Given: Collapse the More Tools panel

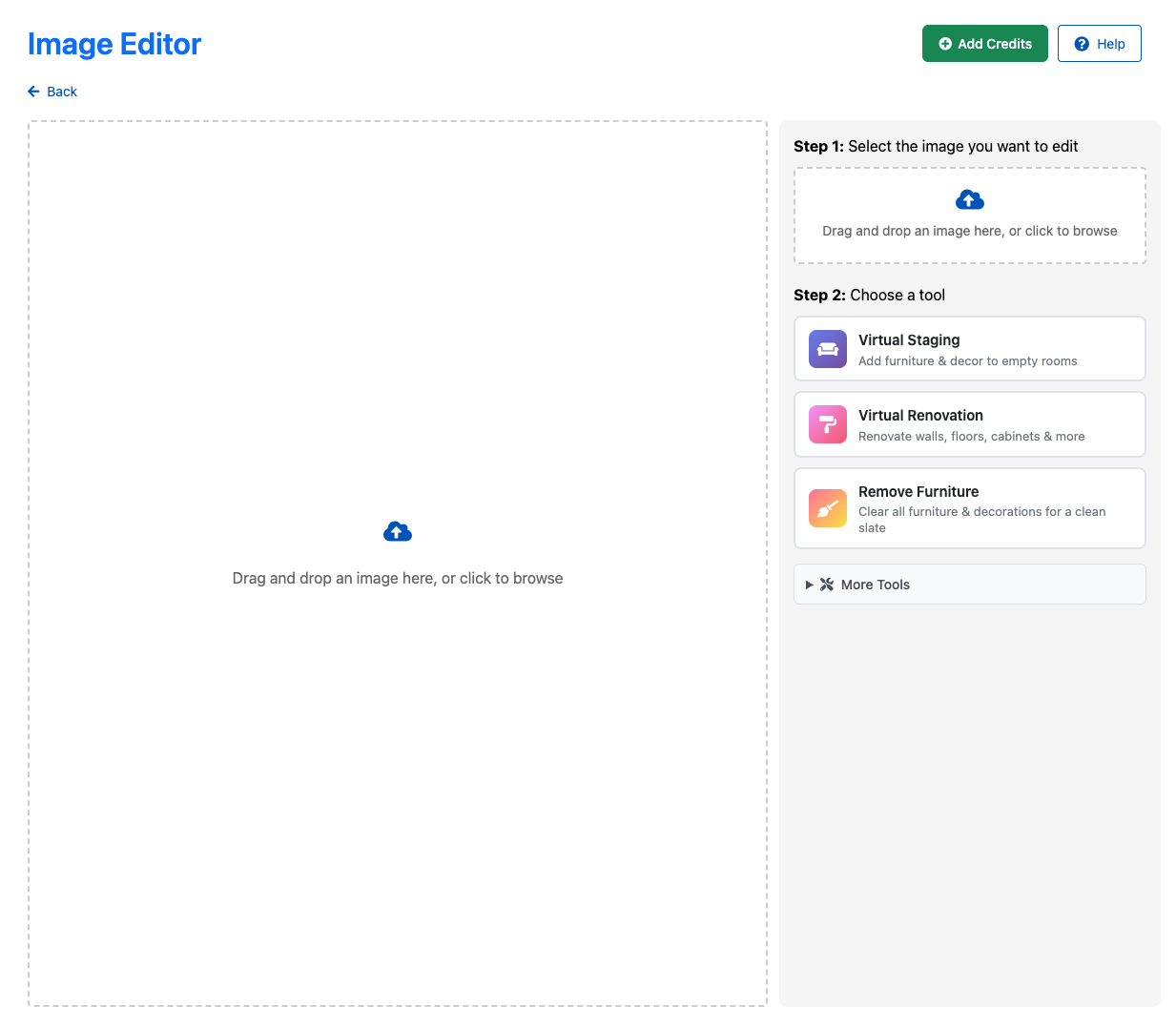Looking at the screenshot, I should [x=969, y=584].
